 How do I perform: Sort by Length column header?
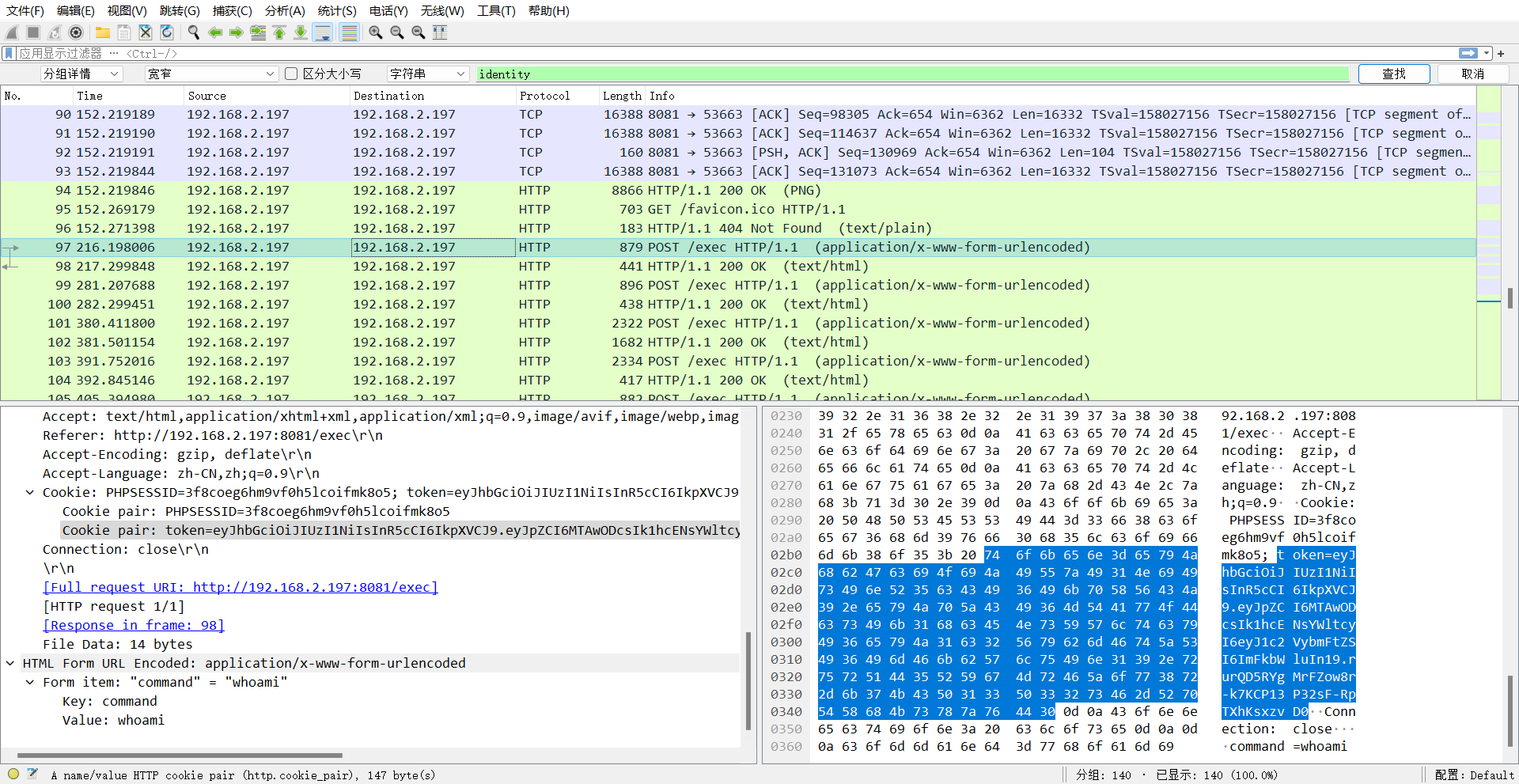pyautogui.click(x=622, y=96)
